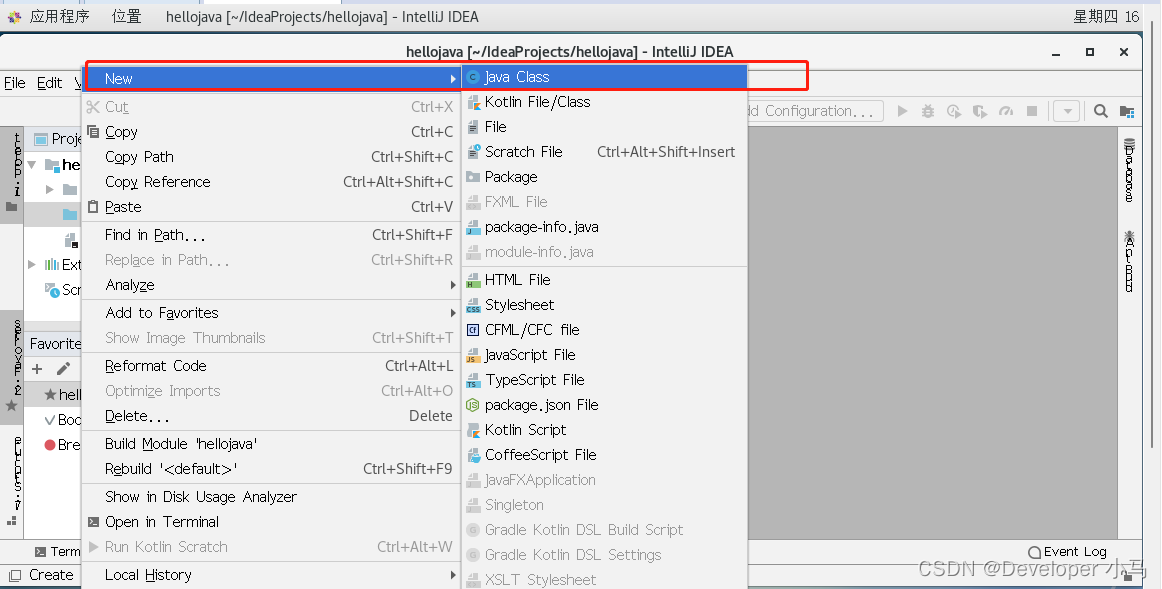Screen dimensions: 1162x589
Task: Open the Edit menu in menu bar
Action: 50,83
